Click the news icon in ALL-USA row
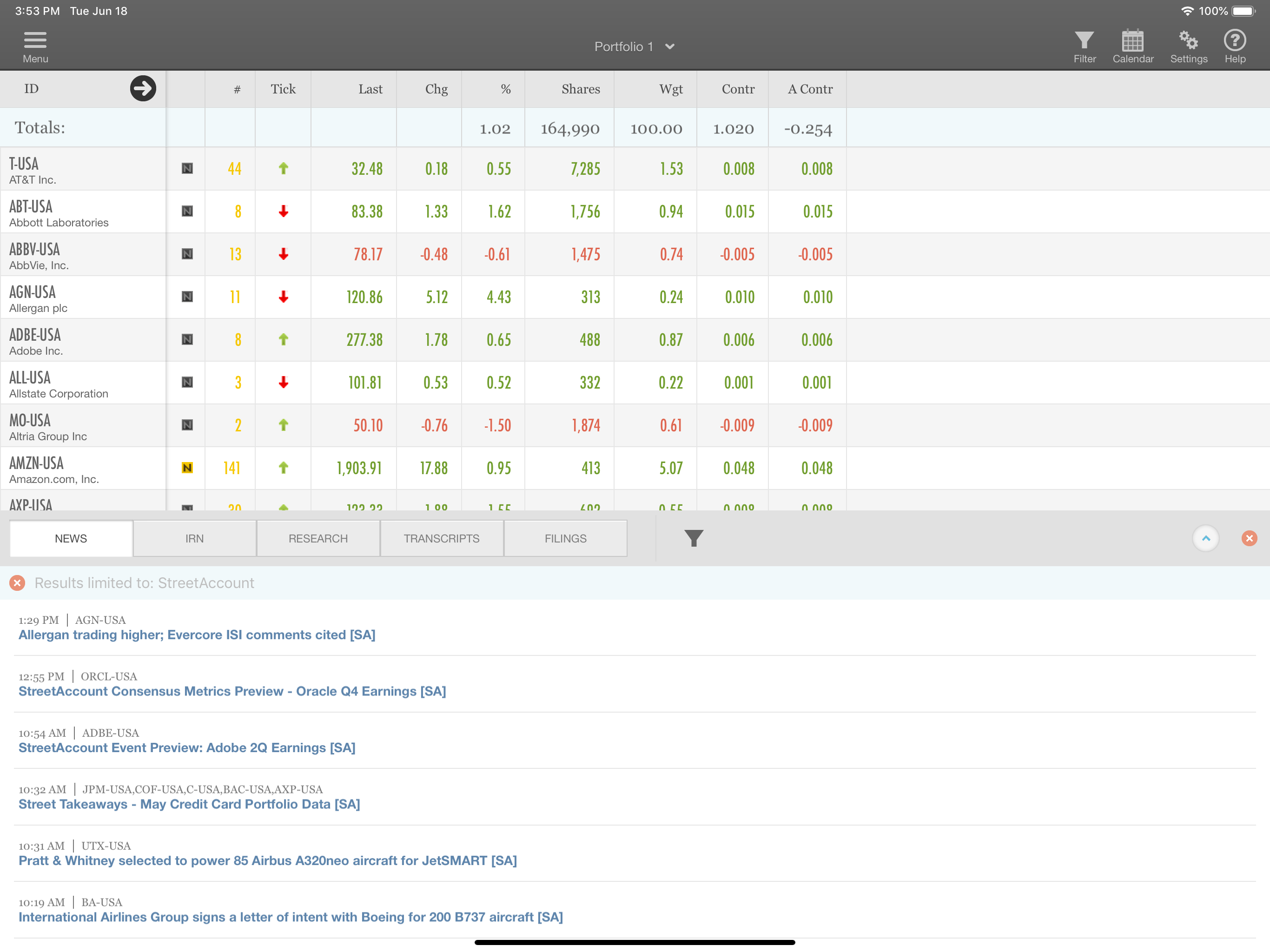The image size is (1270, 952). 187,383
